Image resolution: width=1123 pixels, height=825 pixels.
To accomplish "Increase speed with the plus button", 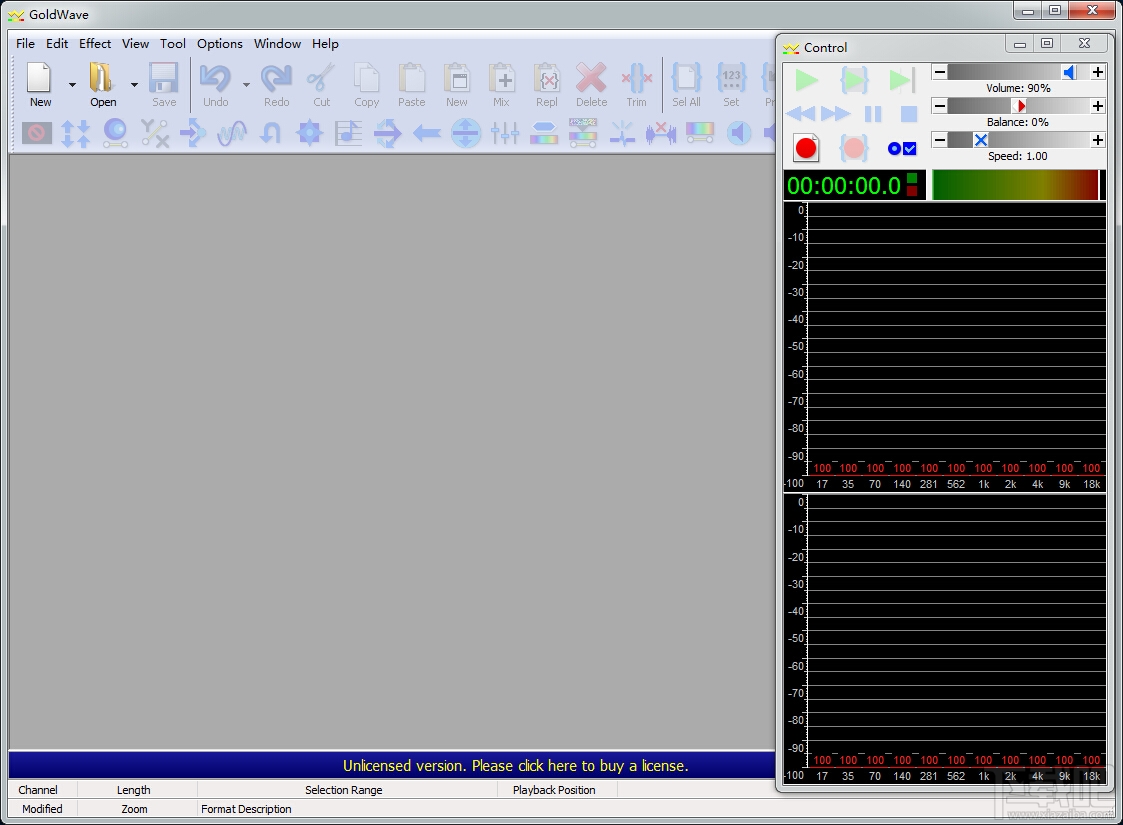I will 1097,140.
